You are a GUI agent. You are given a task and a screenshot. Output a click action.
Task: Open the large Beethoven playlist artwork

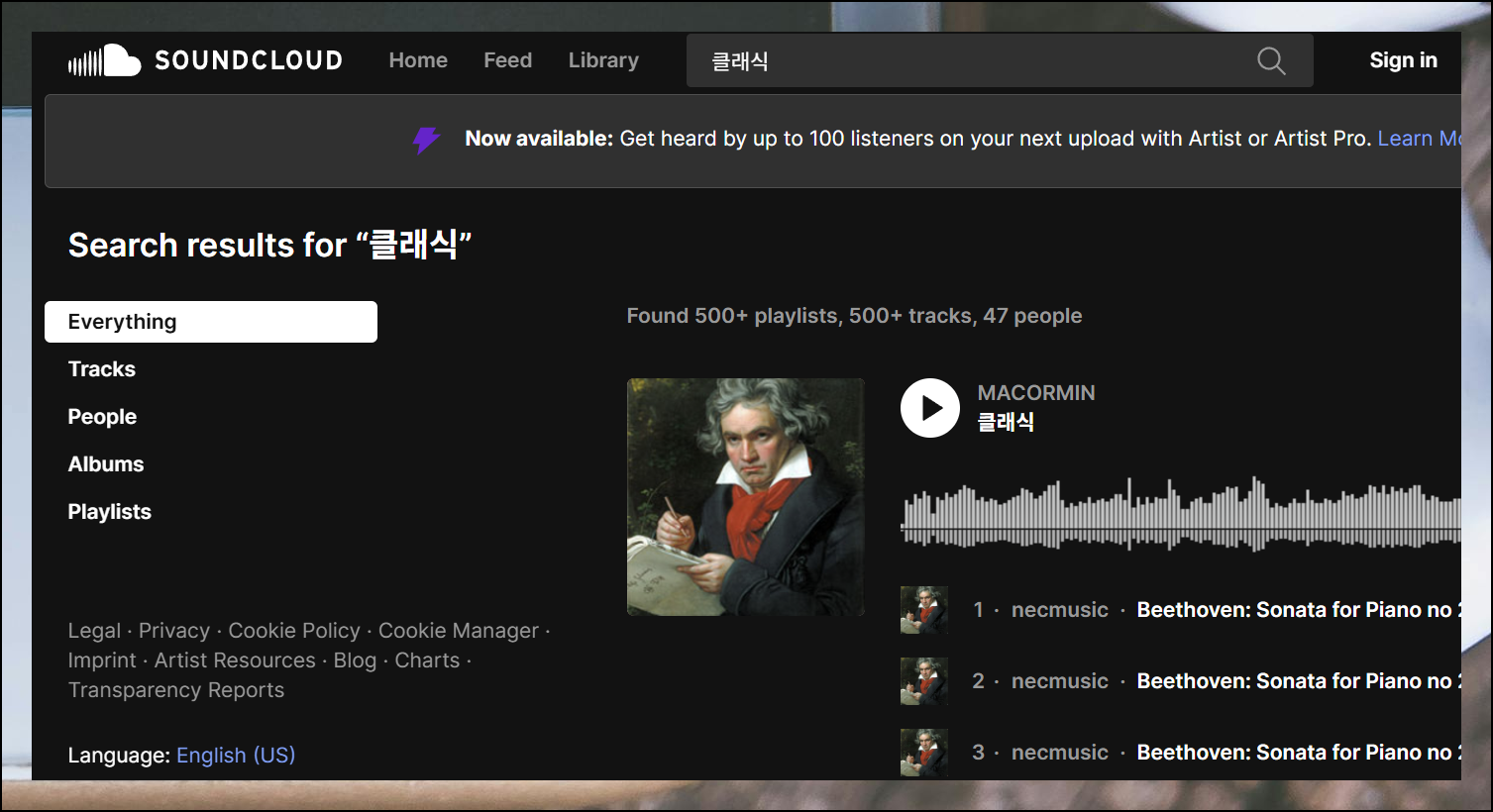(746, 497)
